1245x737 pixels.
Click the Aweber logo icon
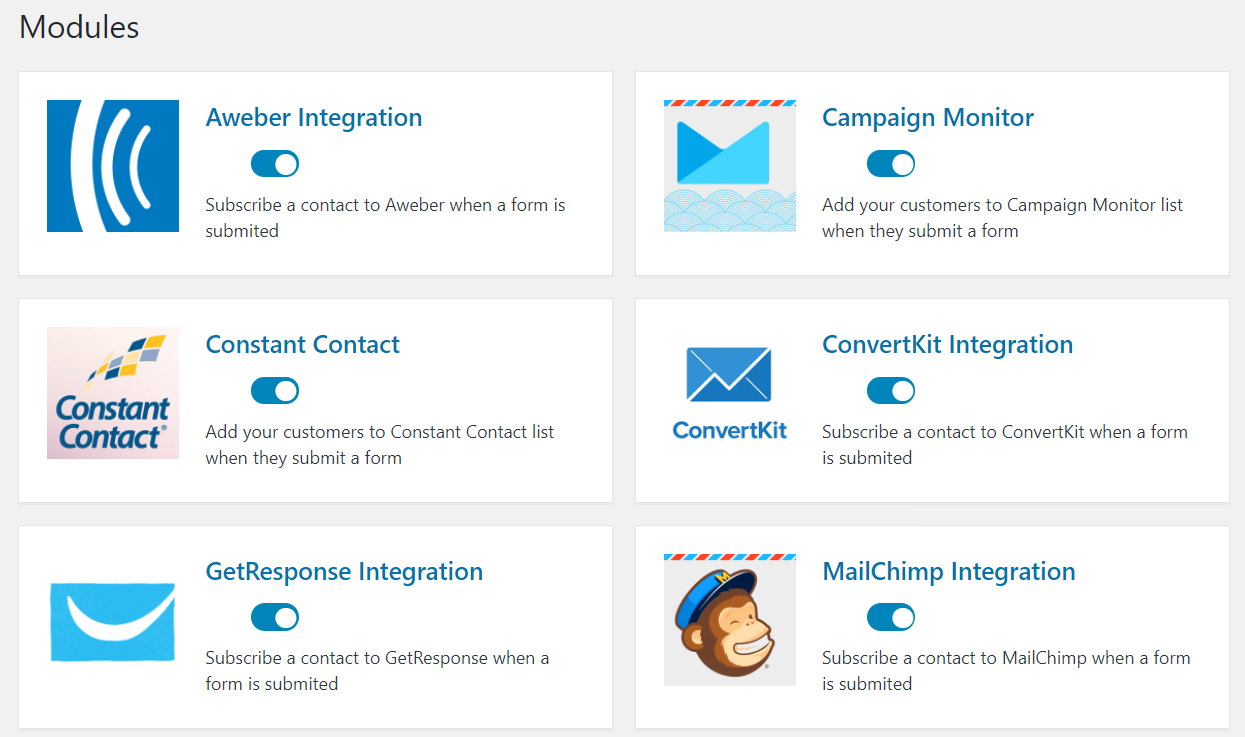pos(113,166)
